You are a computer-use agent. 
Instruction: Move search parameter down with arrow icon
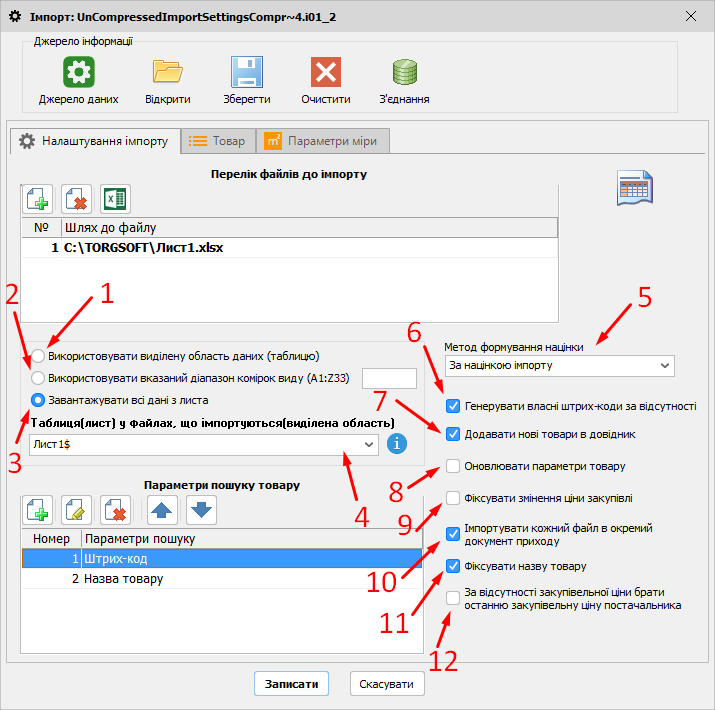[200, 510]
